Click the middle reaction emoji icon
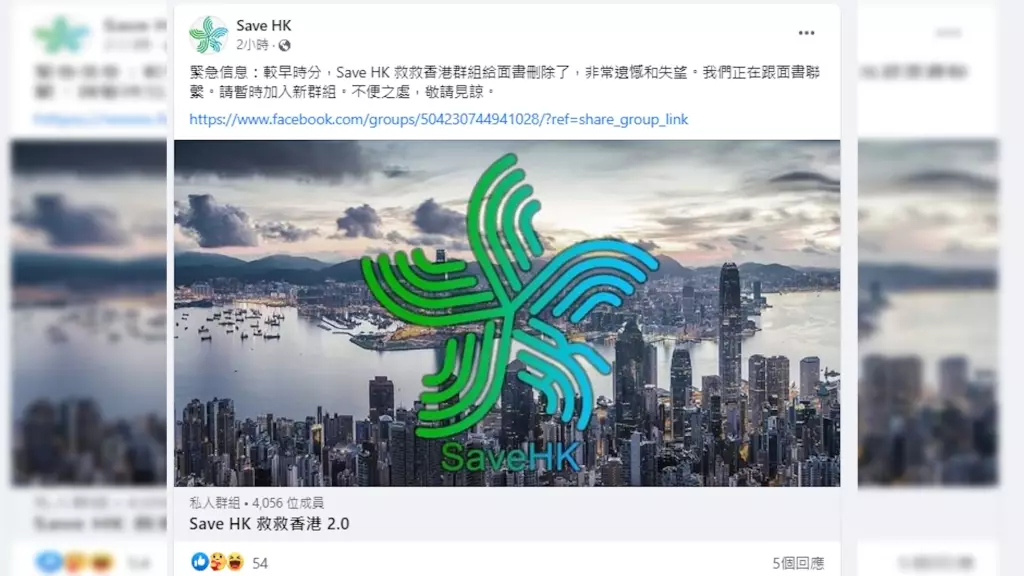The height and width of the screenshot is (576, 1024). [x=217, y=561]
